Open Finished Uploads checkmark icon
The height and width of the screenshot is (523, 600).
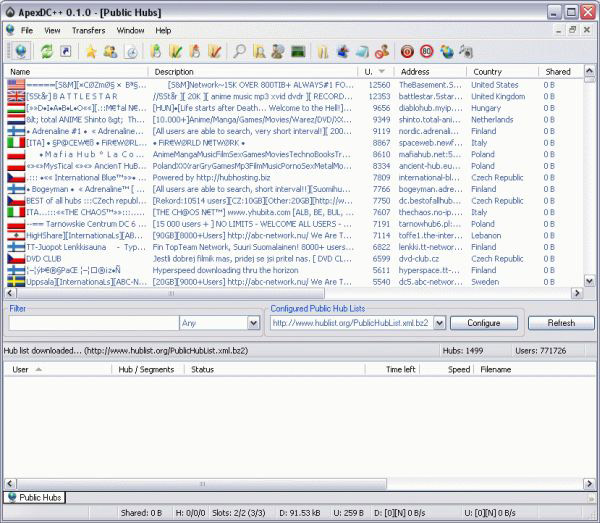[x=215, y=52]
